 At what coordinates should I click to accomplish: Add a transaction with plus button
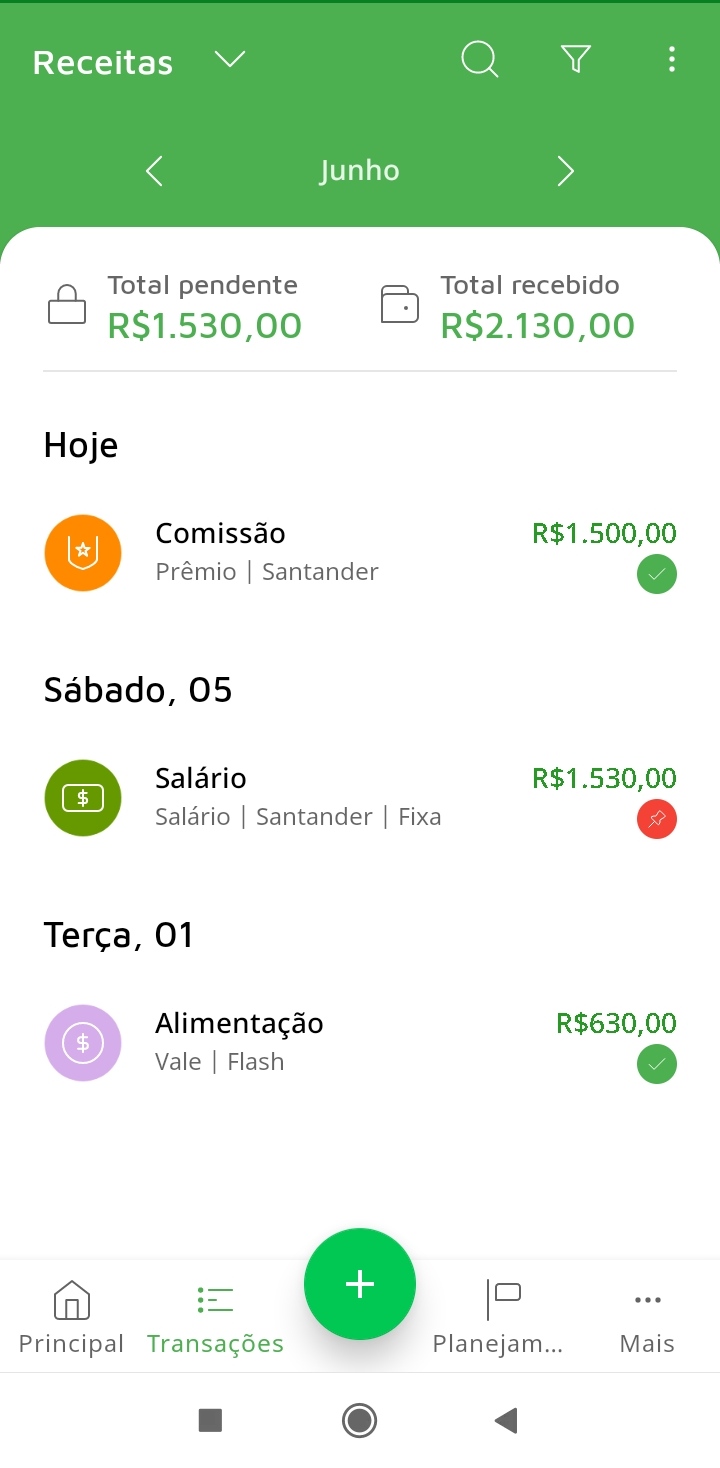pyautogui.click(x=360, y=1284)
